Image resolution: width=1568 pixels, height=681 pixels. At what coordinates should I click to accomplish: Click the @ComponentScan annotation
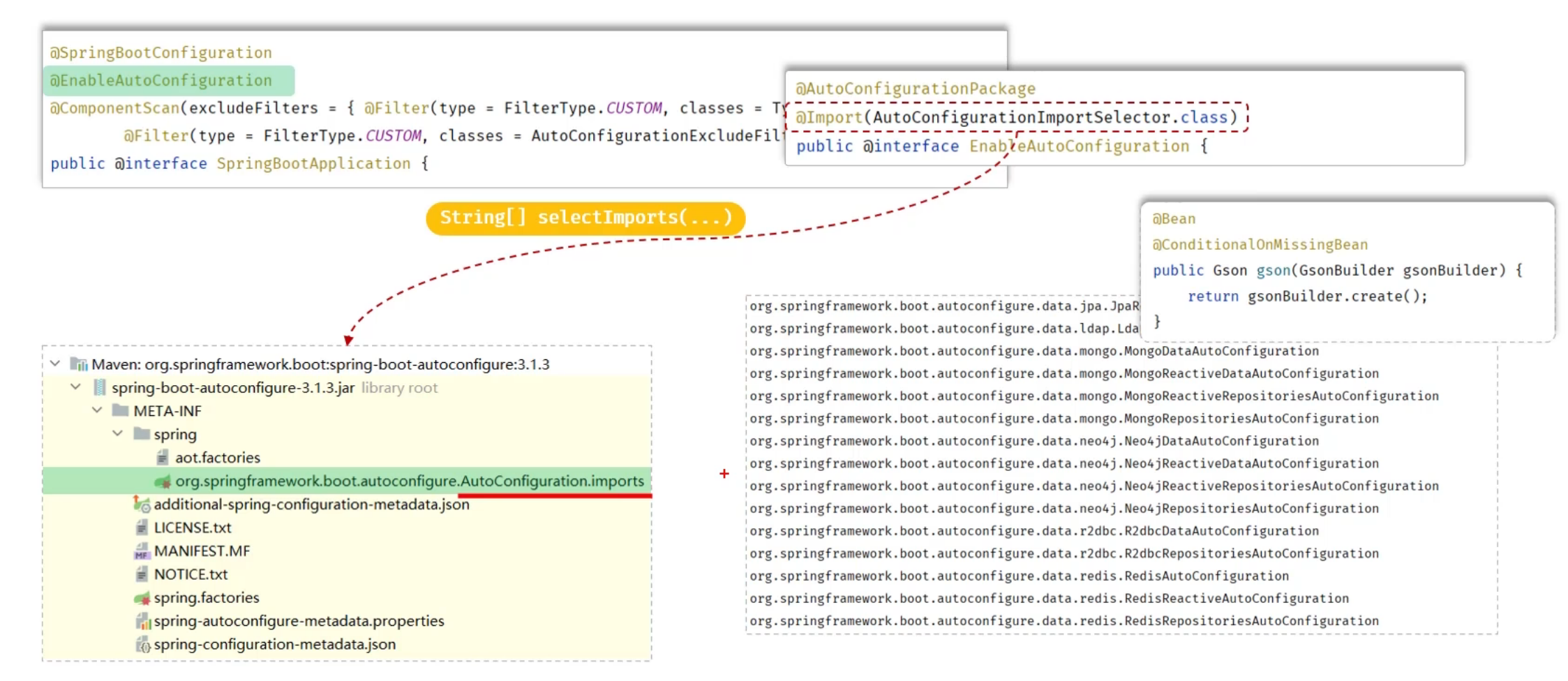point(114,108)
